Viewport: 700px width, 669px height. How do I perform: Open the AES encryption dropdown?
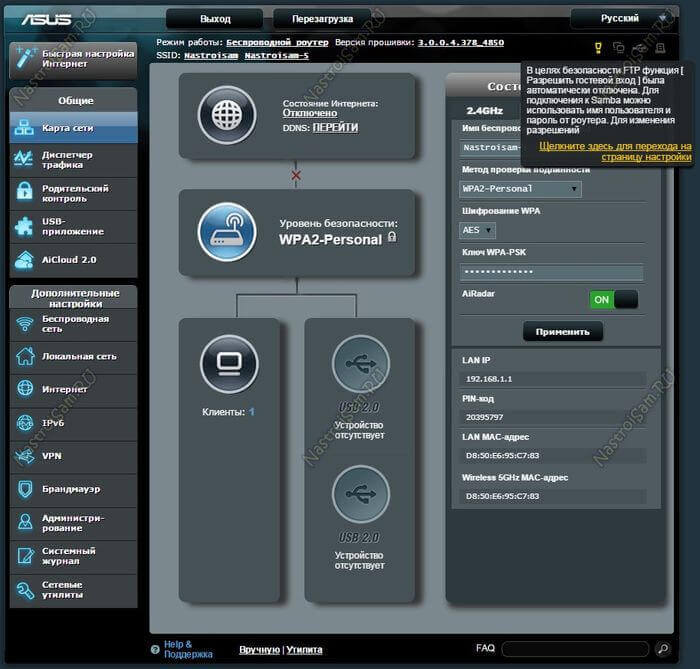(x=477, y=230)
